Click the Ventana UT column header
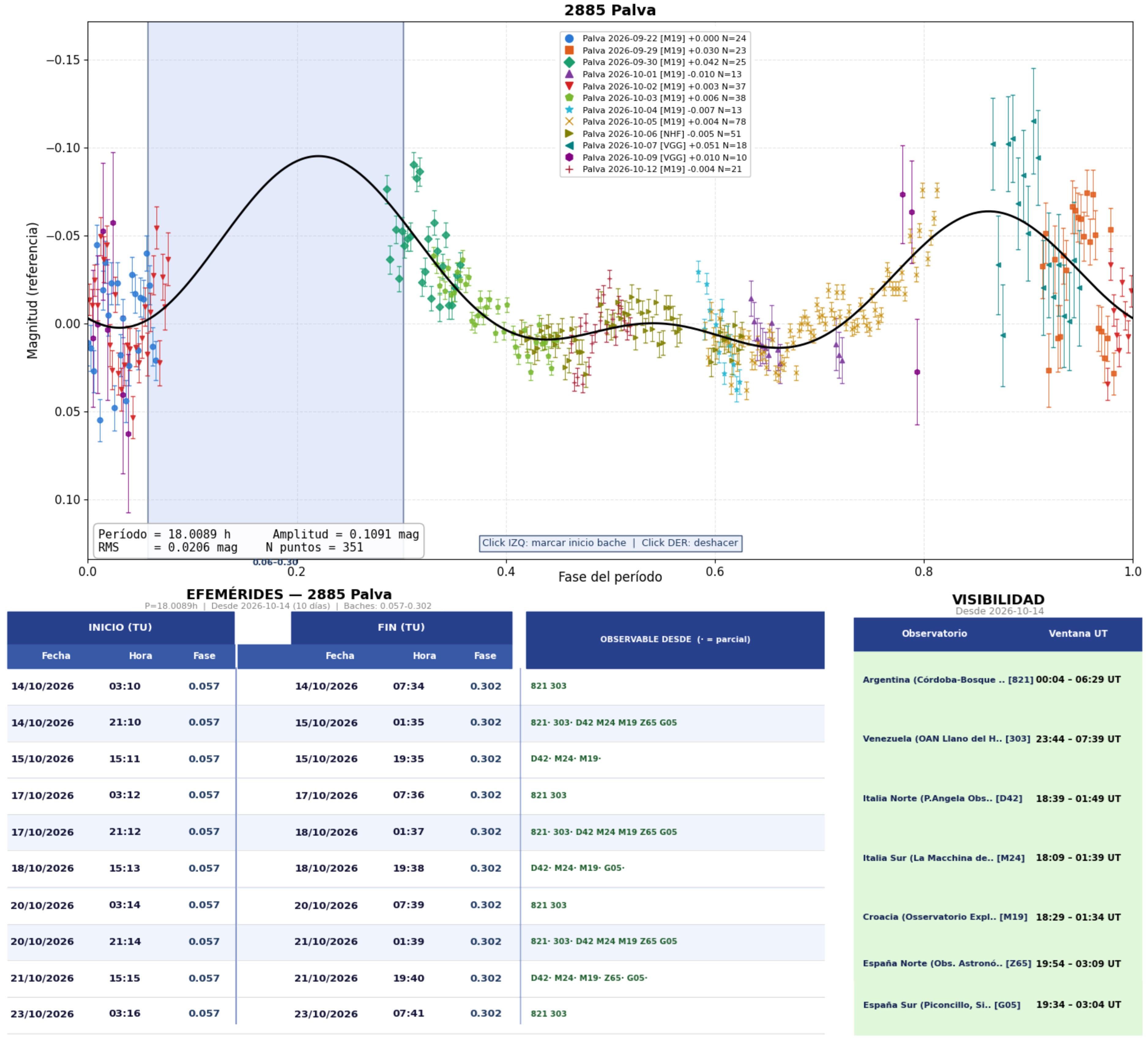Image resolution: width=1148 pixels, height=1039 pixels. point(1078,634)
